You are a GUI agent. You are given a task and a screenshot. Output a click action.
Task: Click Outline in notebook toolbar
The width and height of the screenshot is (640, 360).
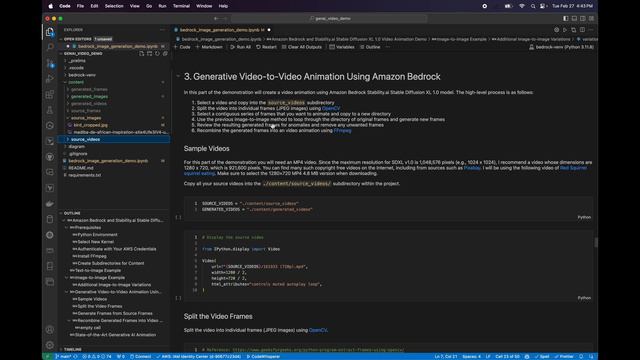pos(370,47)
